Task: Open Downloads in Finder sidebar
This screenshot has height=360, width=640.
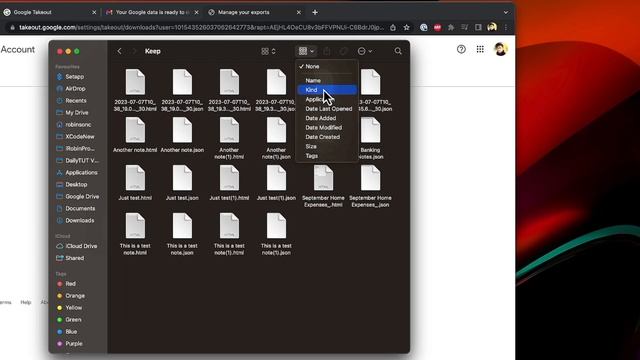Action: (80, 220)
